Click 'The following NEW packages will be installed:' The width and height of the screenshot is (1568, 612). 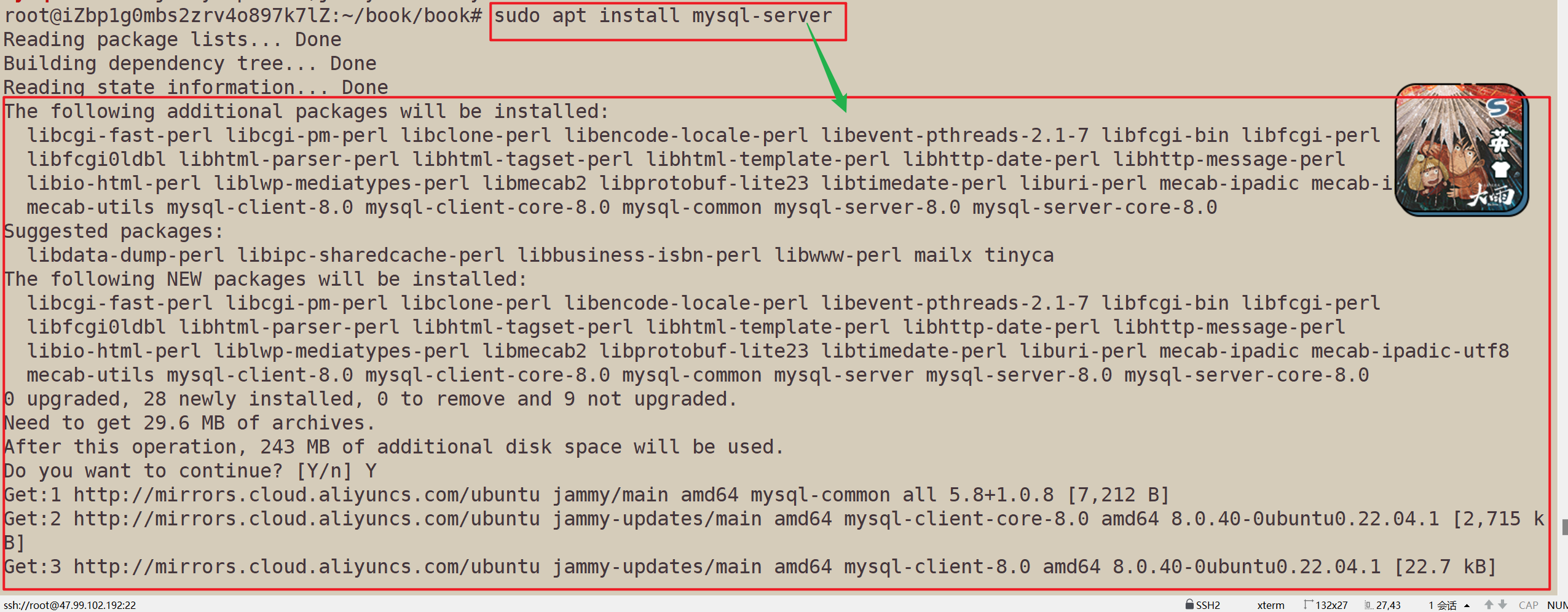pyautogui.click(x=266, y=280)
